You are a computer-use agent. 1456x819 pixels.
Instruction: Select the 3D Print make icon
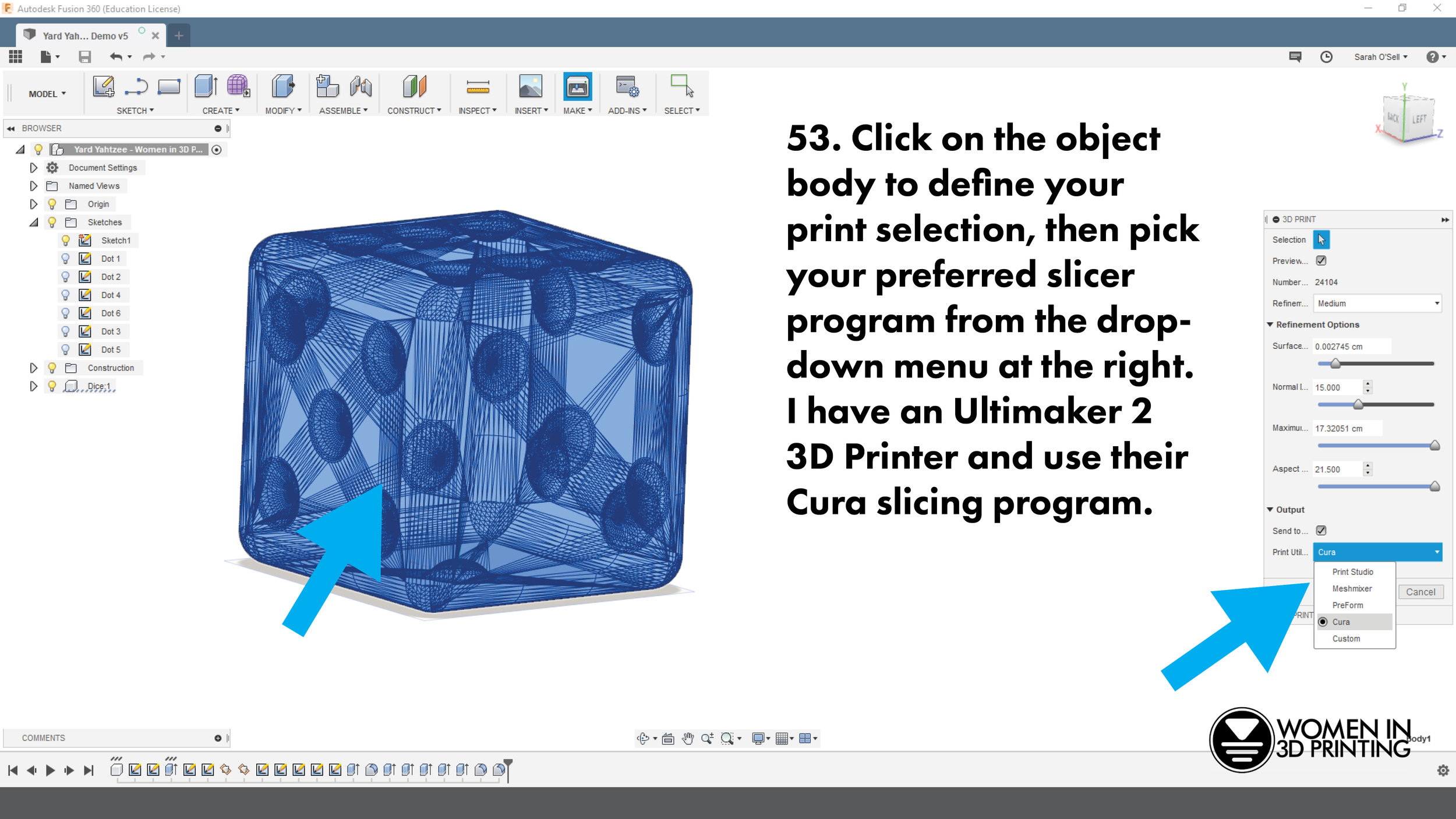pyautogui.click(x=577, y=87)
